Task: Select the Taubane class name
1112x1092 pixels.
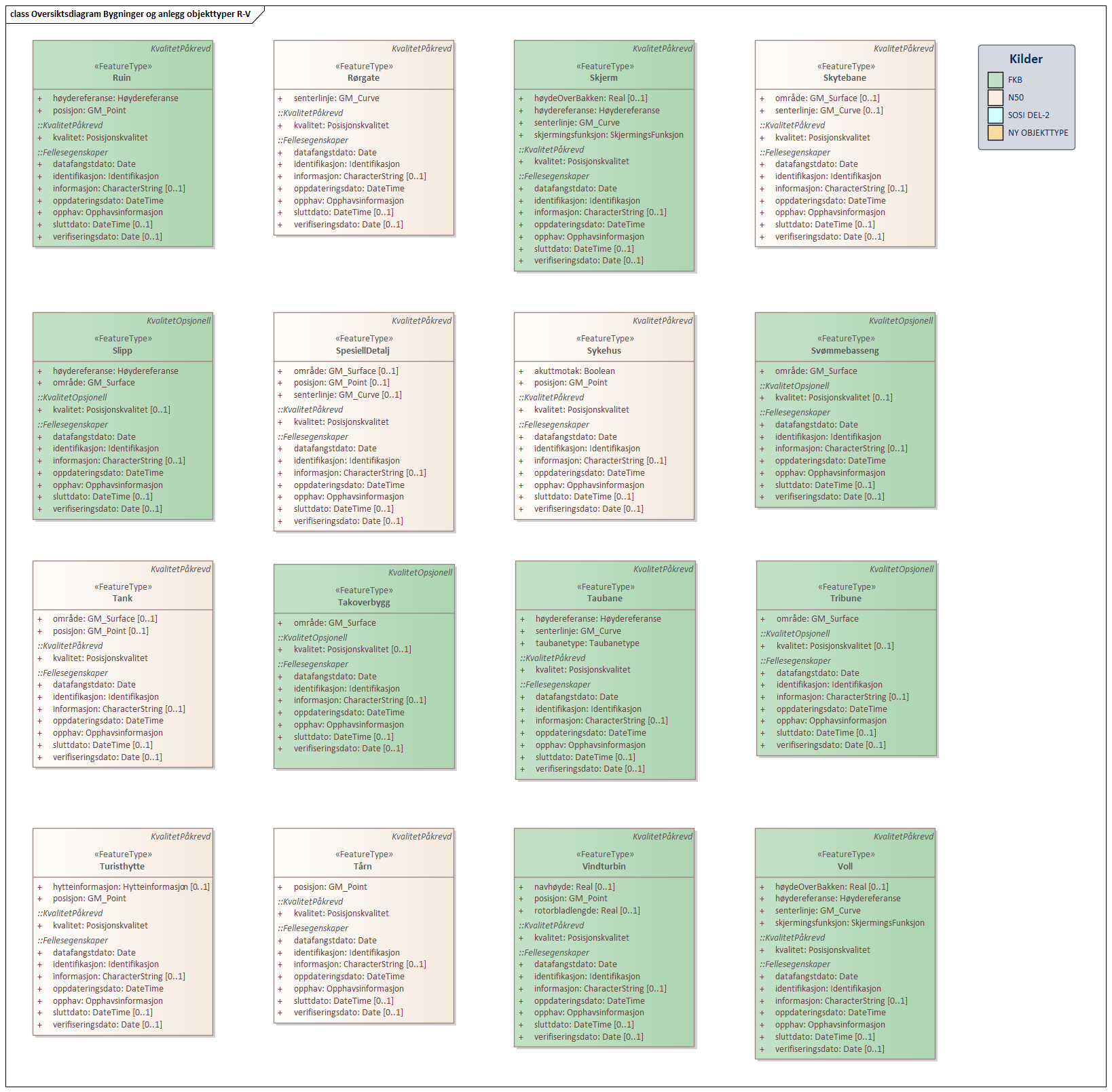Action: (605, 599)
